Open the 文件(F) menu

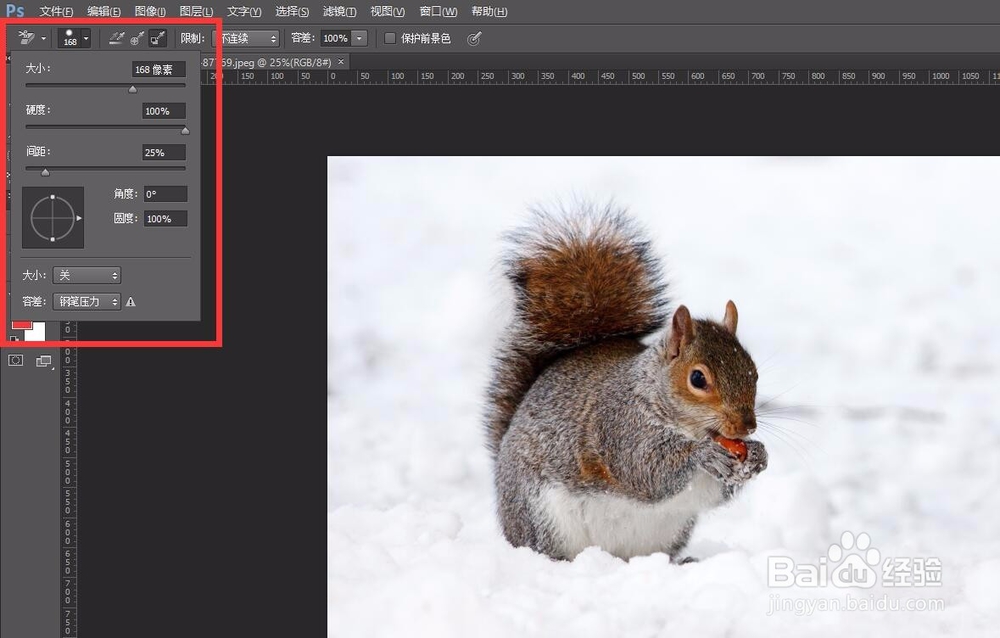[x=56, y=11]
